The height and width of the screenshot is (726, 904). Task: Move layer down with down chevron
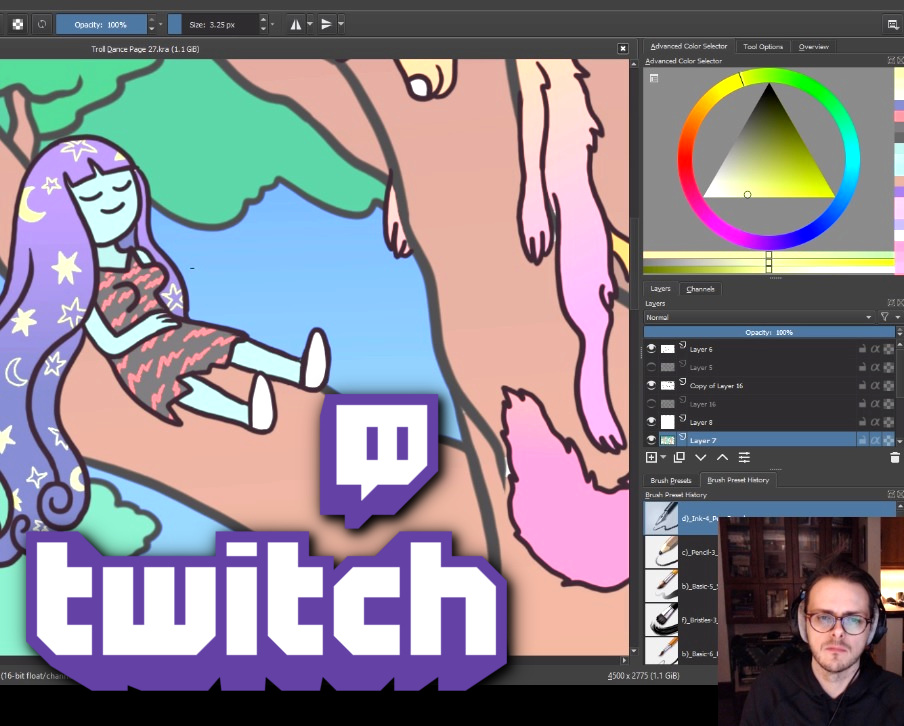700,457
